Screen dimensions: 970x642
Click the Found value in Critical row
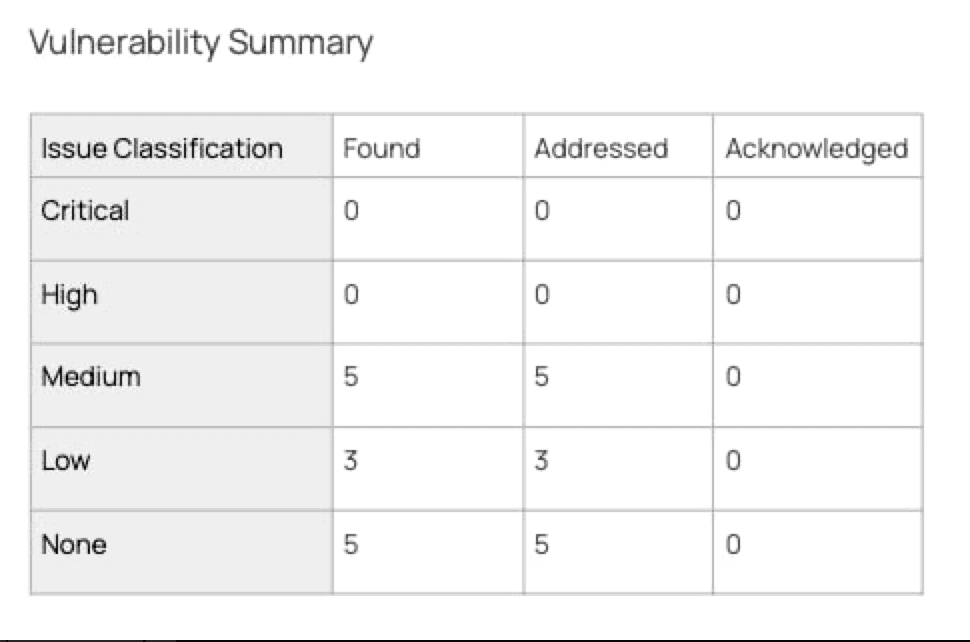[x=350, y=212]
